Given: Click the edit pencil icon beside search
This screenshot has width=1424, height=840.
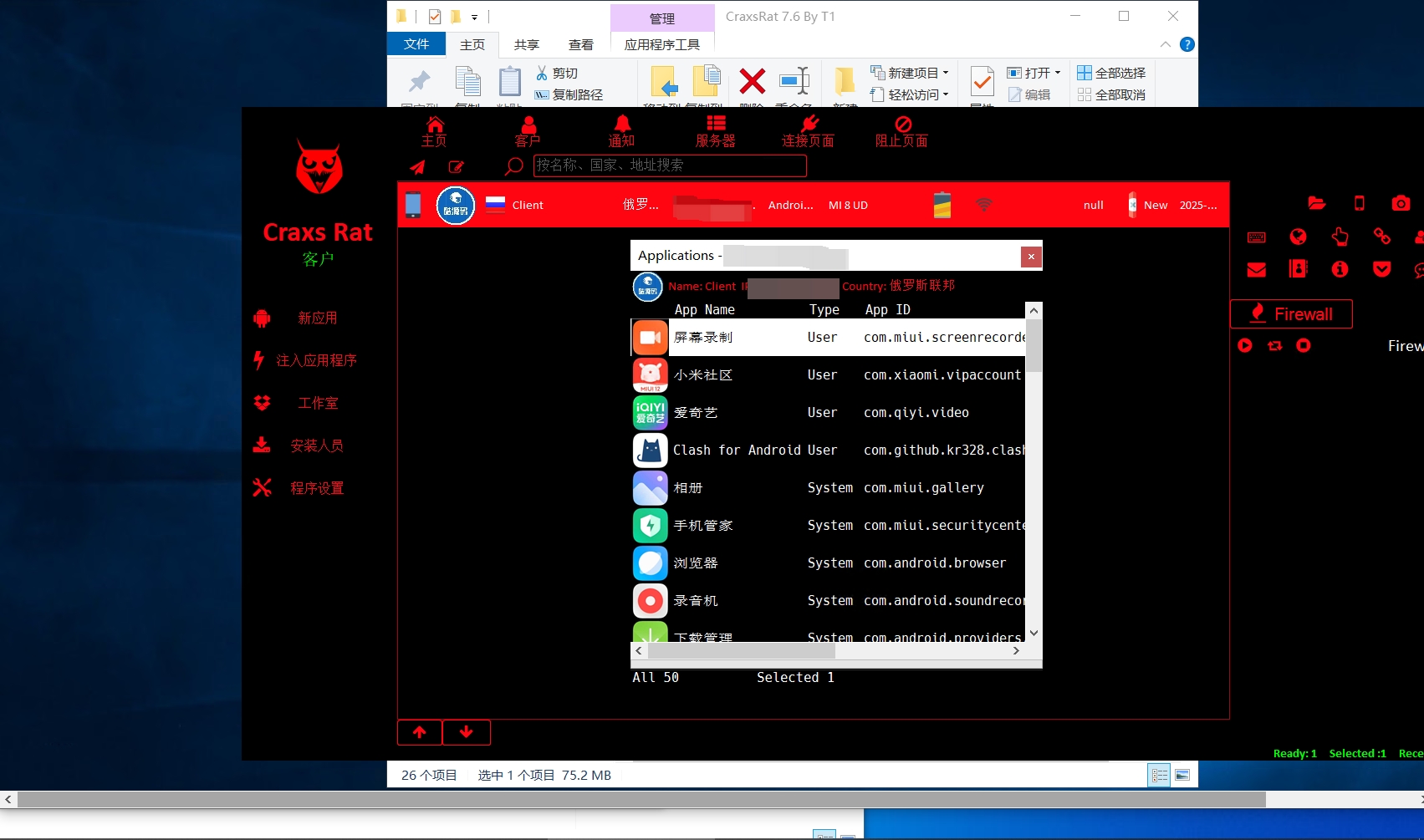Looking at the screenshot, I should (456, 166).
